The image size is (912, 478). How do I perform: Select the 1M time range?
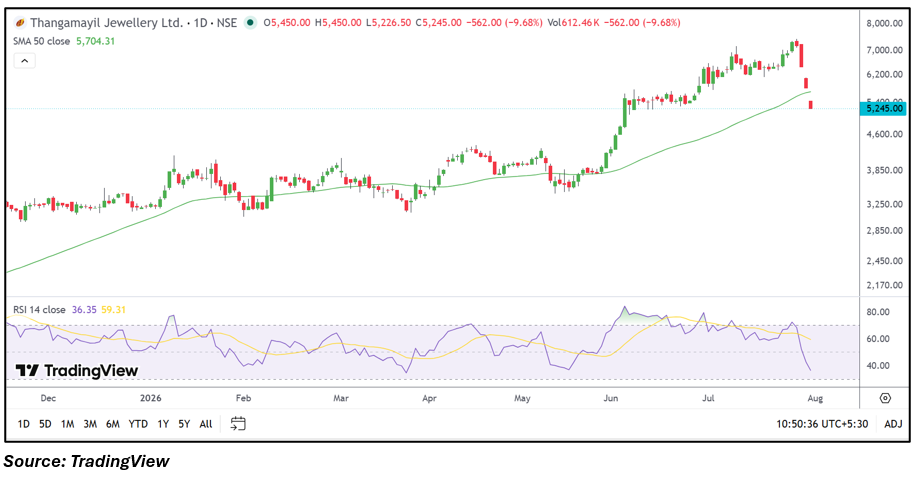pos(67,424)
